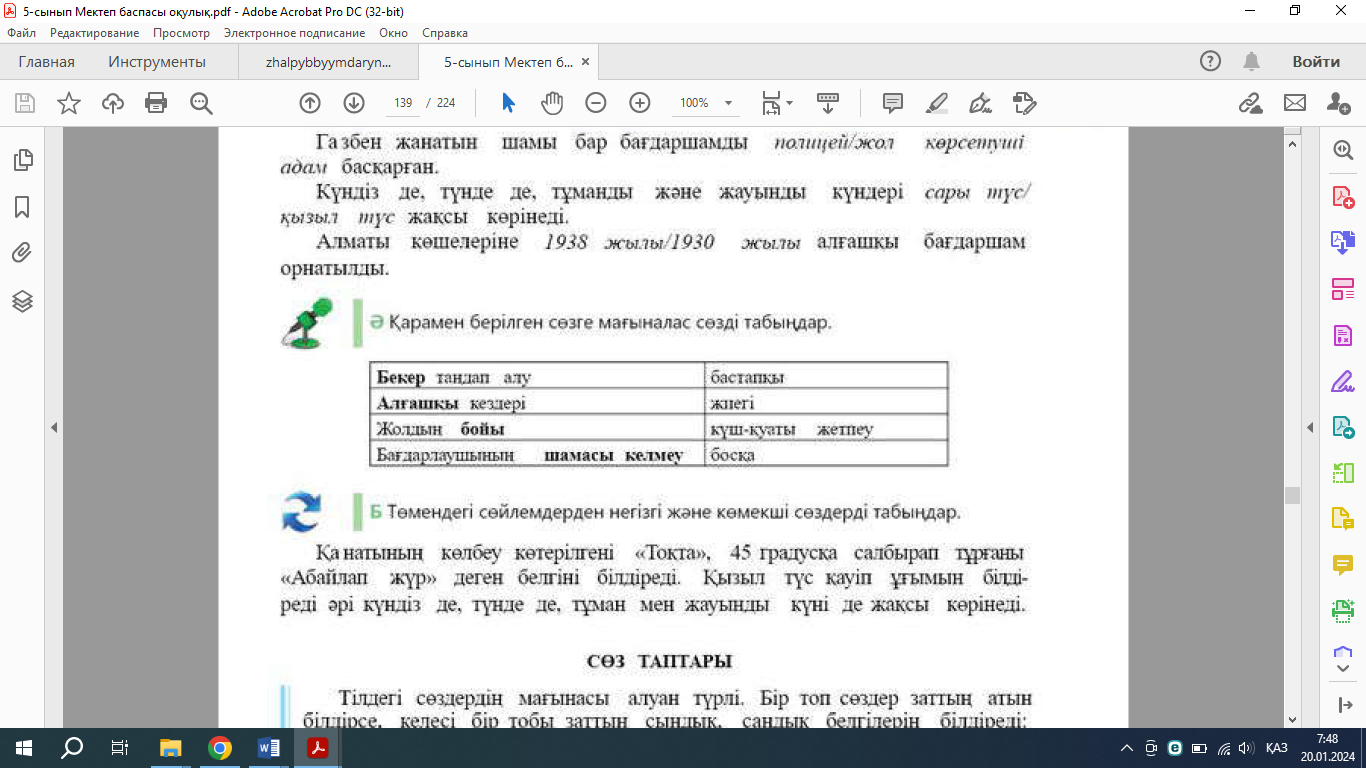Screen dimensions: 1366x768
Task: Click the page number field showing 139
Action: [x=404, y=103]
